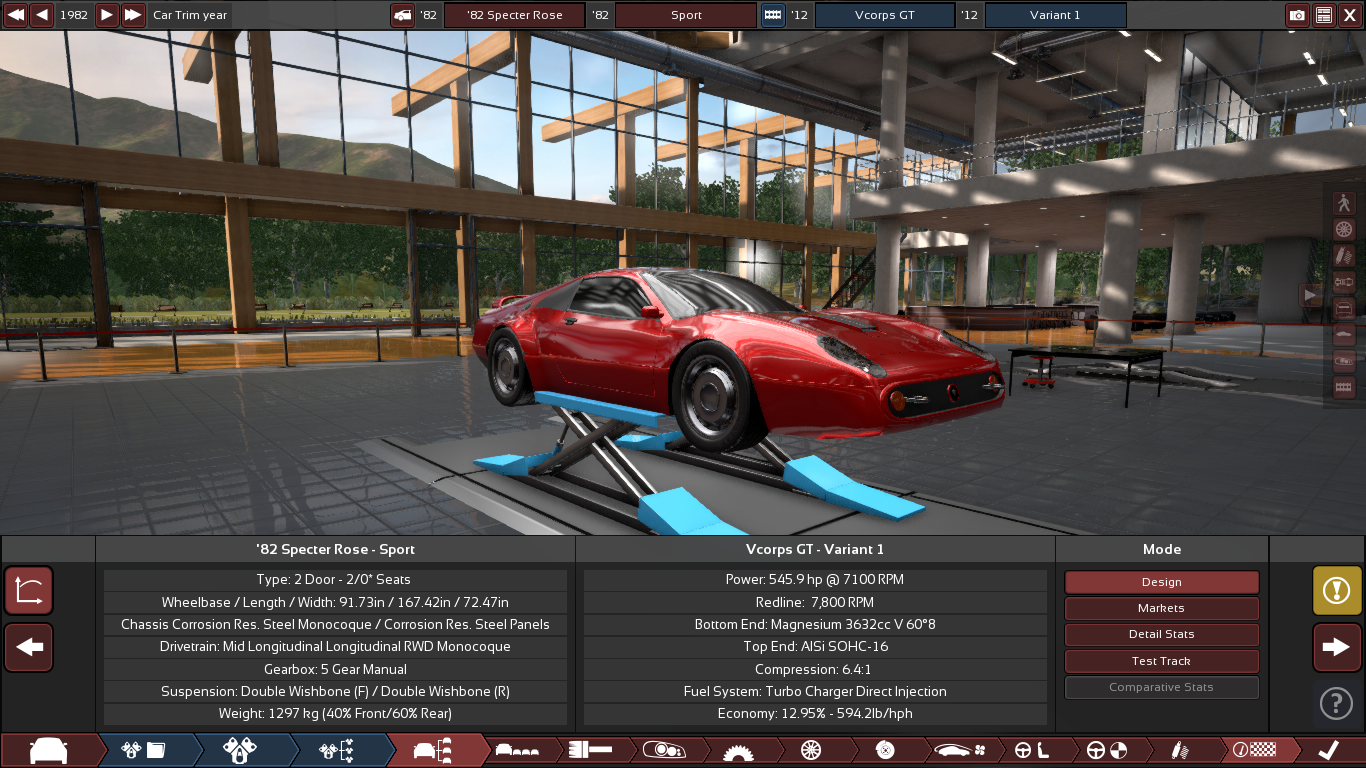Open the test track checkered flag tab
This screenshot has width=1366, height=768.
click(x=1255, y=751)
